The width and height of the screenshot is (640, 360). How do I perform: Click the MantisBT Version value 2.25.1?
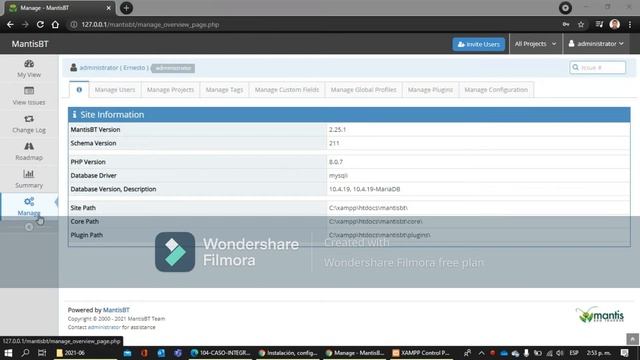337,129
